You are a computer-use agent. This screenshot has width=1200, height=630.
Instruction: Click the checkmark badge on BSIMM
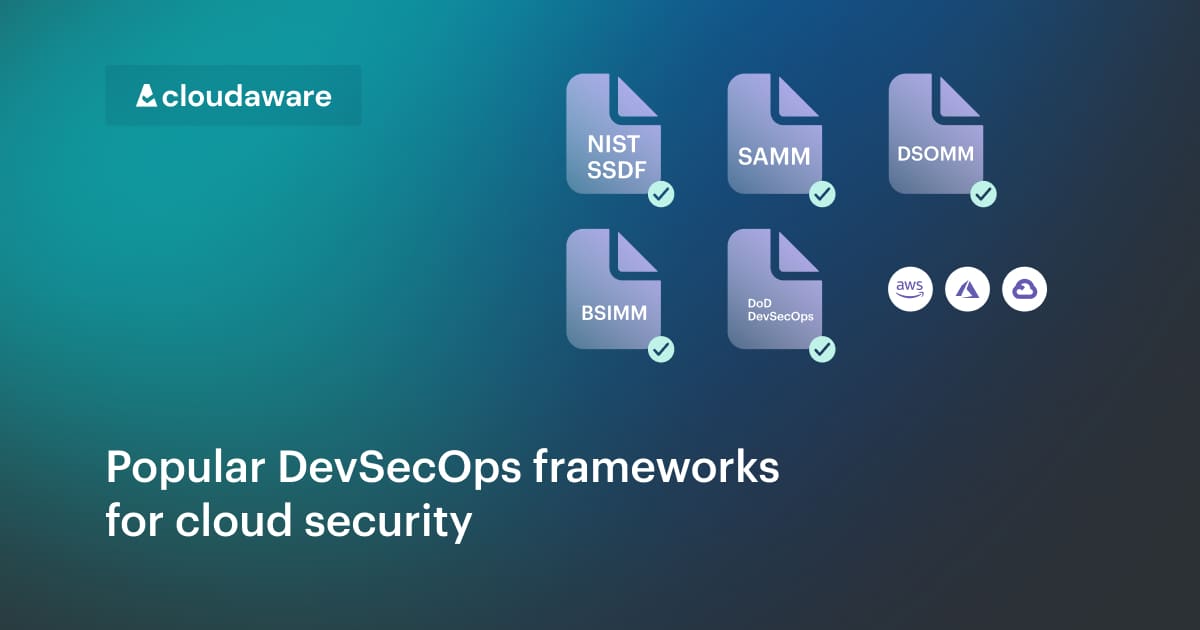coord(661,349)
